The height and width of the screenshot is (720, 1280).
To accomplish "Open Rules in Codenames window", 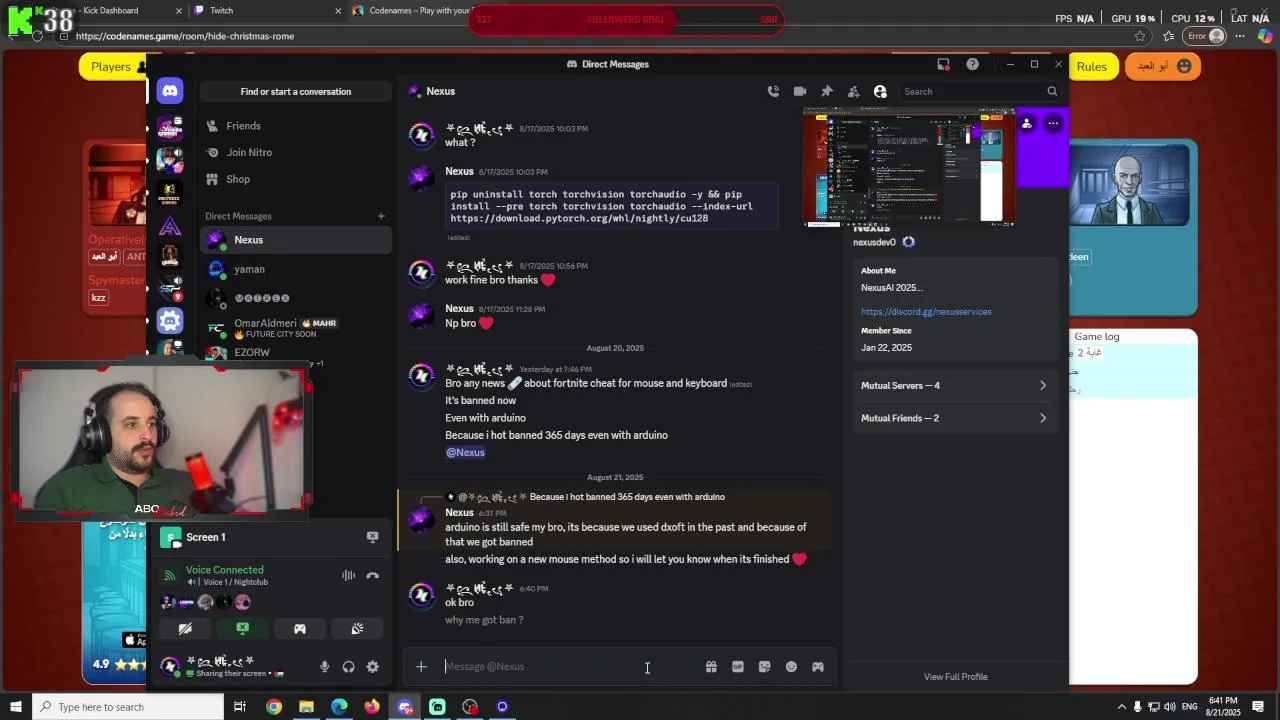I will (1092, 67).
